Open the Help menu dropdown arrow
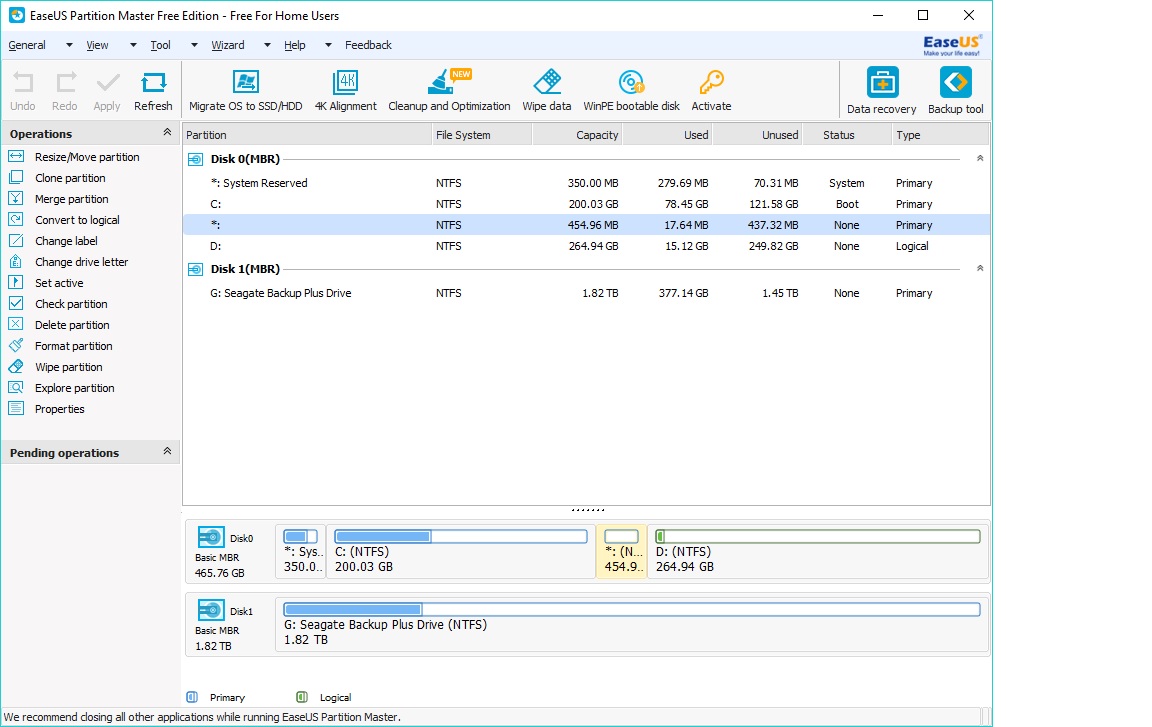Screen dimensions: 1152x727 point(328,45)
